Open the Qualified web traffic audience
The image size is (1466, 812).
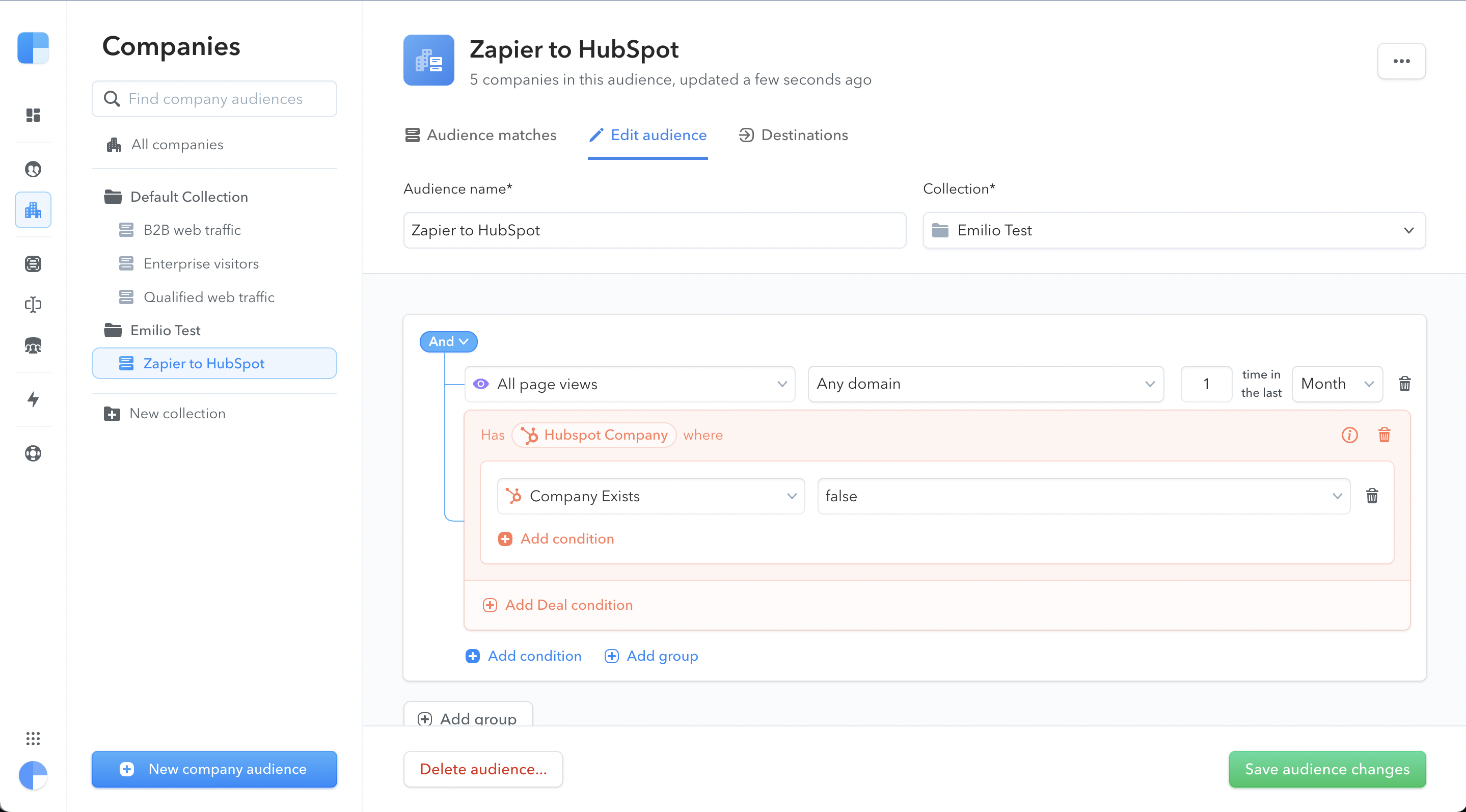pyautogui.click(x=197, y=297)
